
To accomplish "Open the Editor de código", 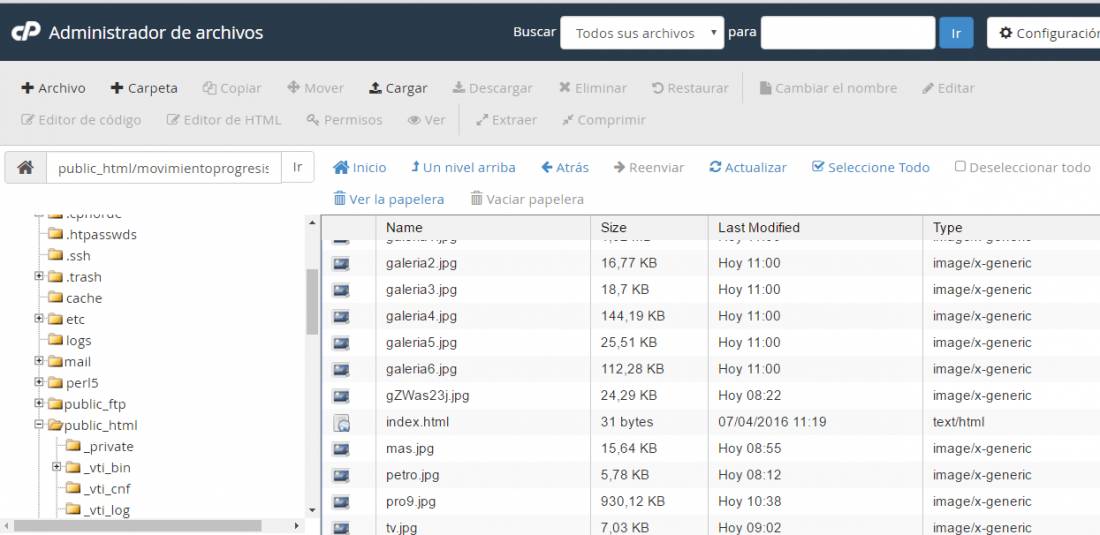I will (81, 120).
